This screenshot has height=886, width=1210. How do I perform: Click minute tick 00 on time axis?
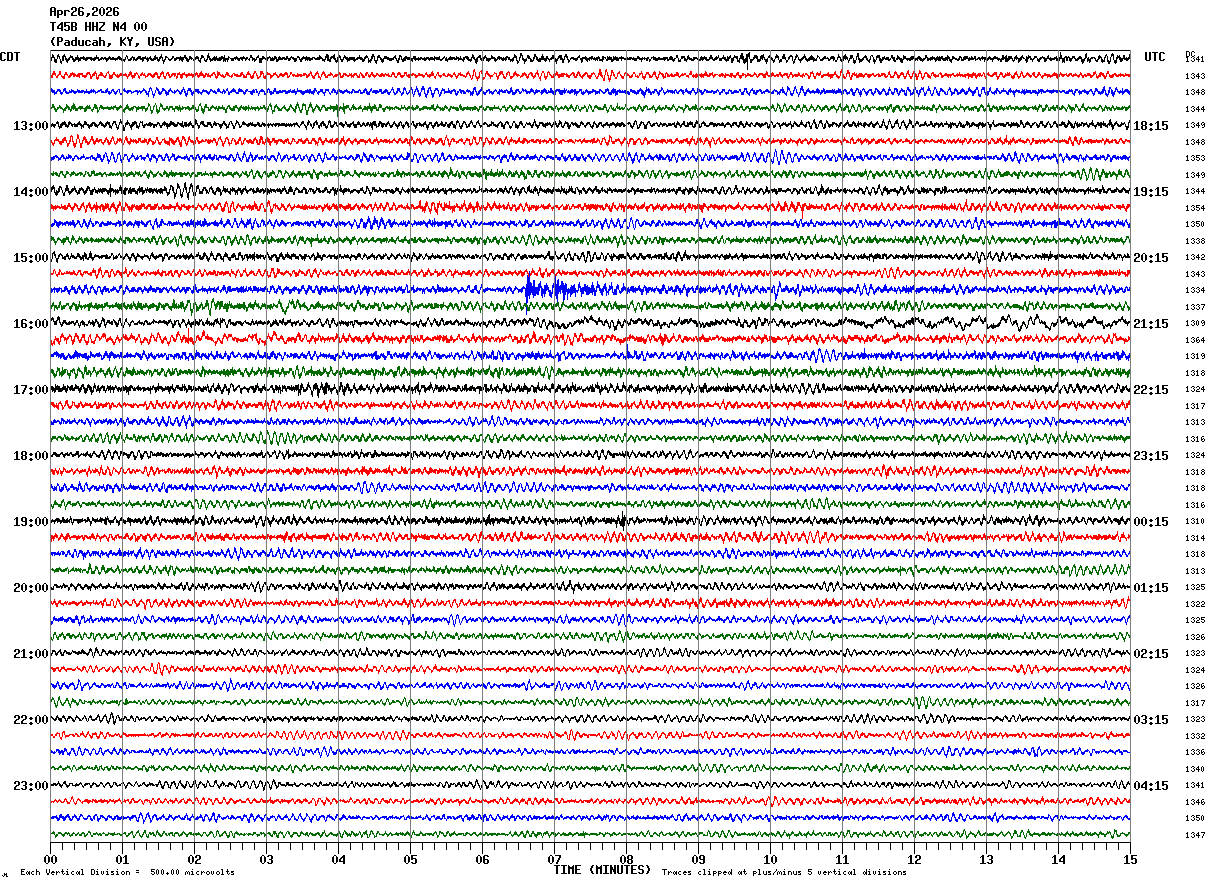50,859
